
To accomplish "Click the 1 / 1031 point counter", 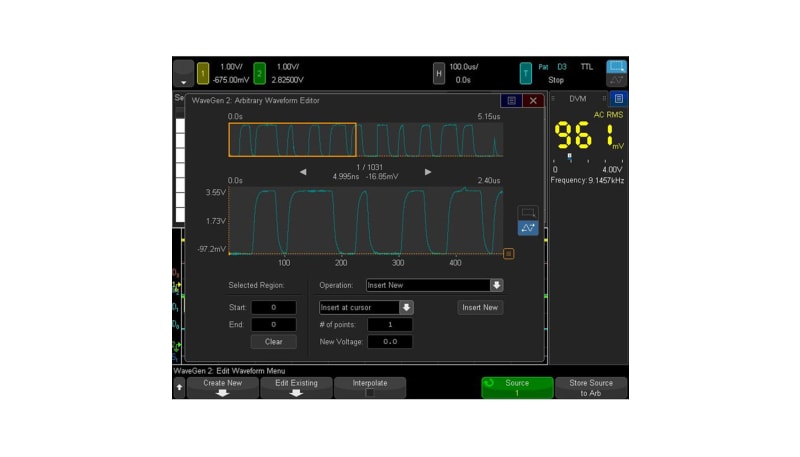I will [x=369, y=167].
